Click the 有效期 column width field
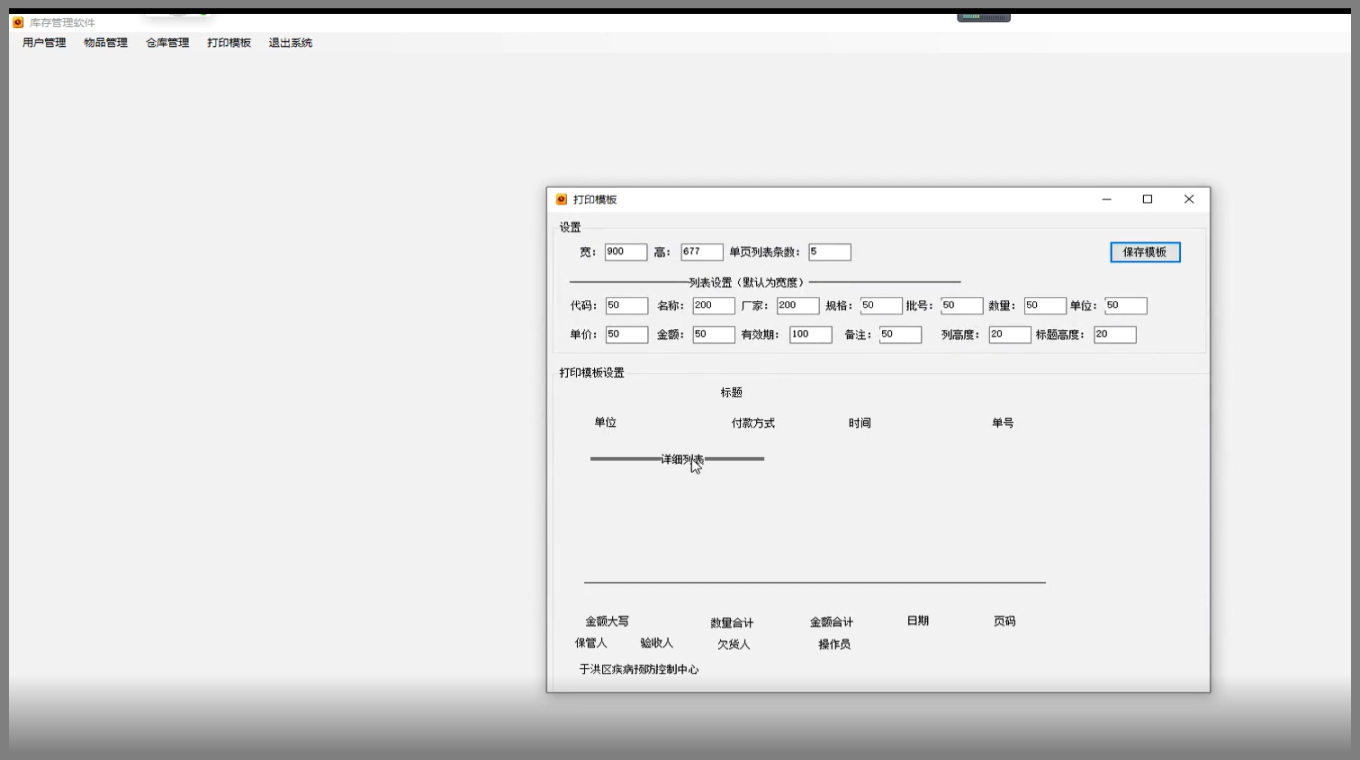The width and height of the screenshot is (1360, 760). (x=810, y=335)
